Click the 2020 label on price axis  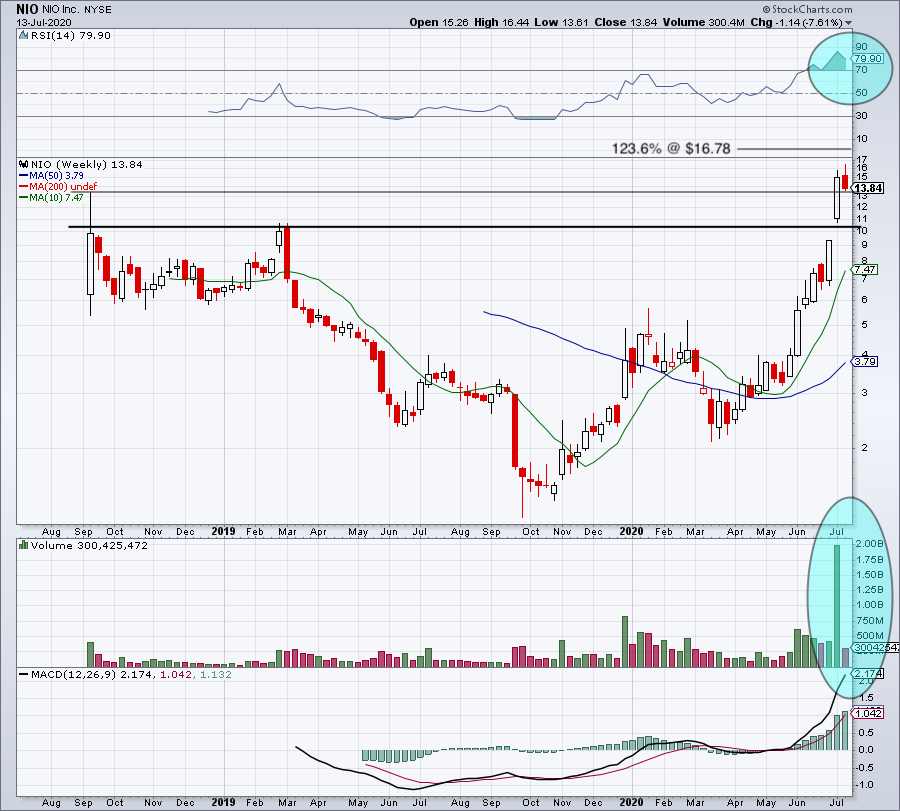pos(631,531)
